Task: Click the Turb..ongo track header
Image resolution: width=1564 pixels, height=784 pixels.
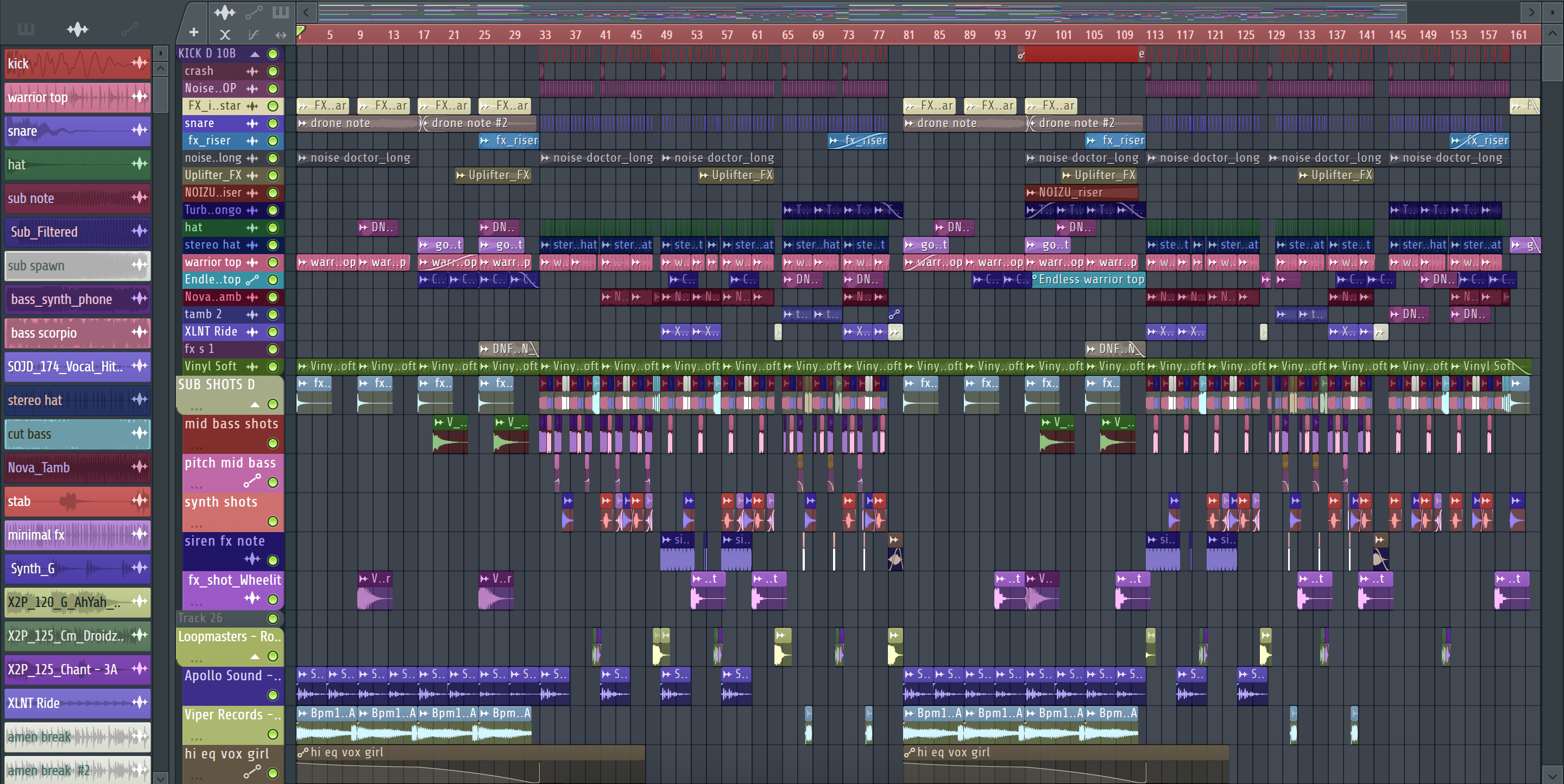Action: point(233,211)
